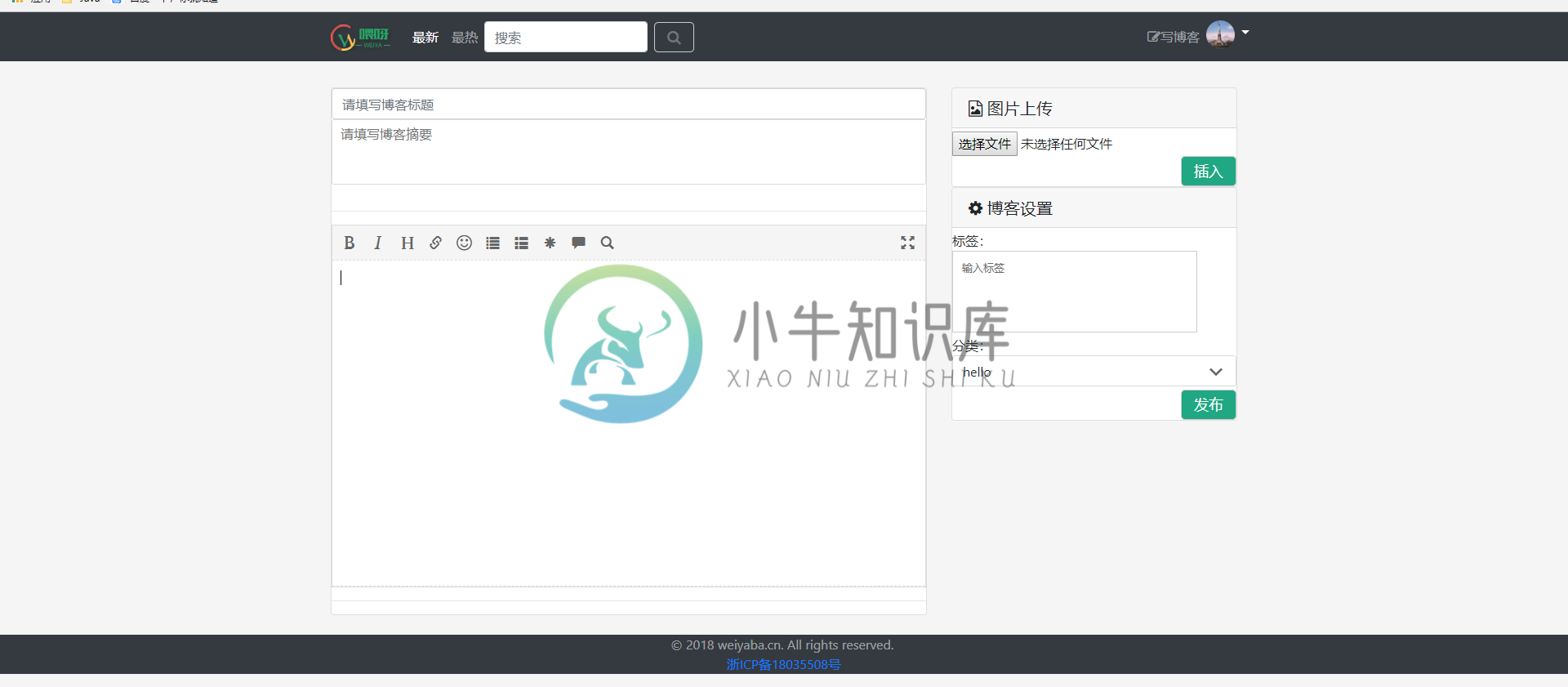The width and height of the screenshot is (1568, 687).
Task: Open the 分类 category dropdown showing hello
Action: [1094, 372]
